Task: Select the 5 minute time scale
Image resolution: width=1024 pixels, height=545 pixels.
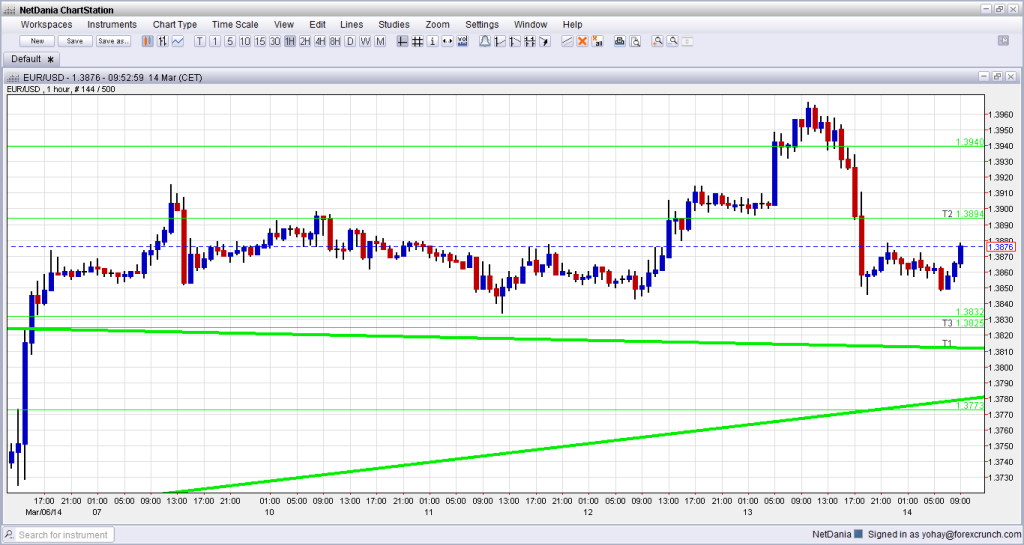Action: click(230, 41)
